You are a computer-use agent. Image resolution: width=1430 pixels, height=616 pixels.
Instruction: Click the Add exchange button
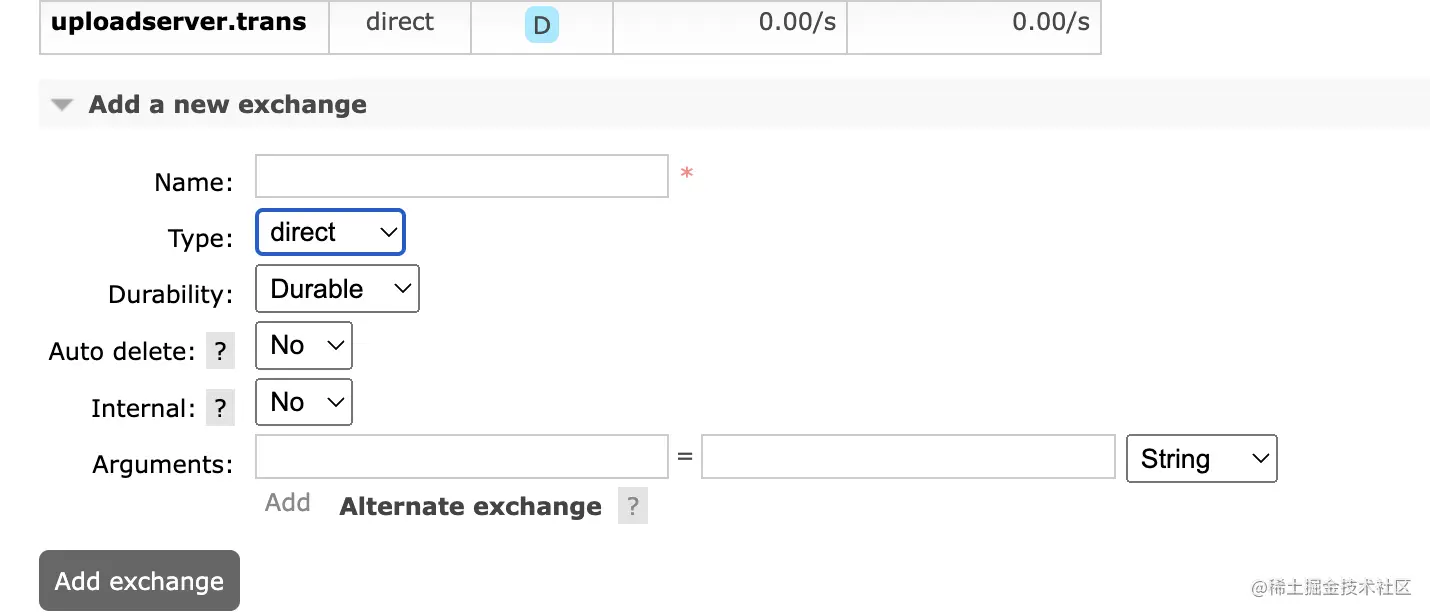[x=139, y=581]
